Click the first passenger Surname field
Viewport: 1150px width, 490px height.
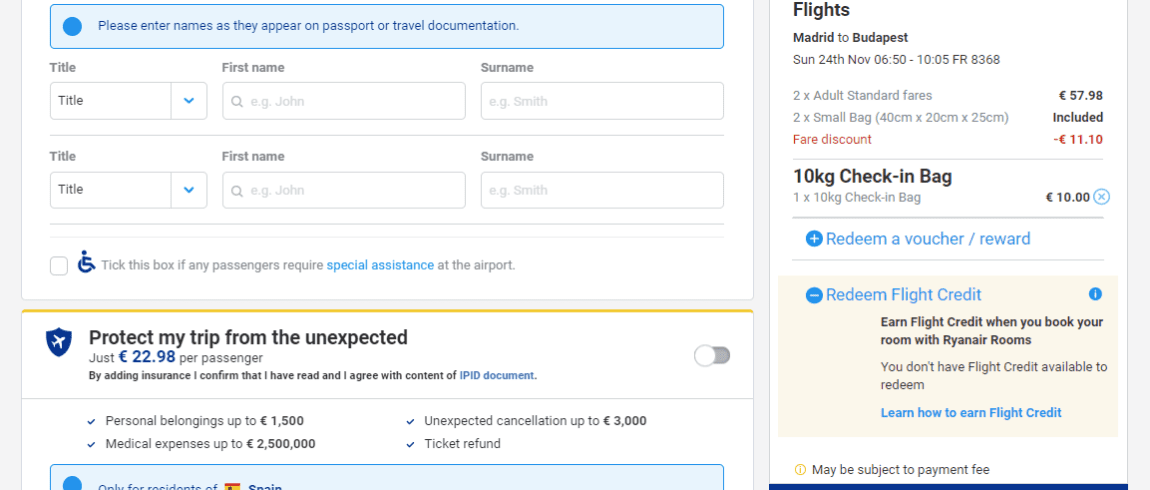click(x=602, y=100)
